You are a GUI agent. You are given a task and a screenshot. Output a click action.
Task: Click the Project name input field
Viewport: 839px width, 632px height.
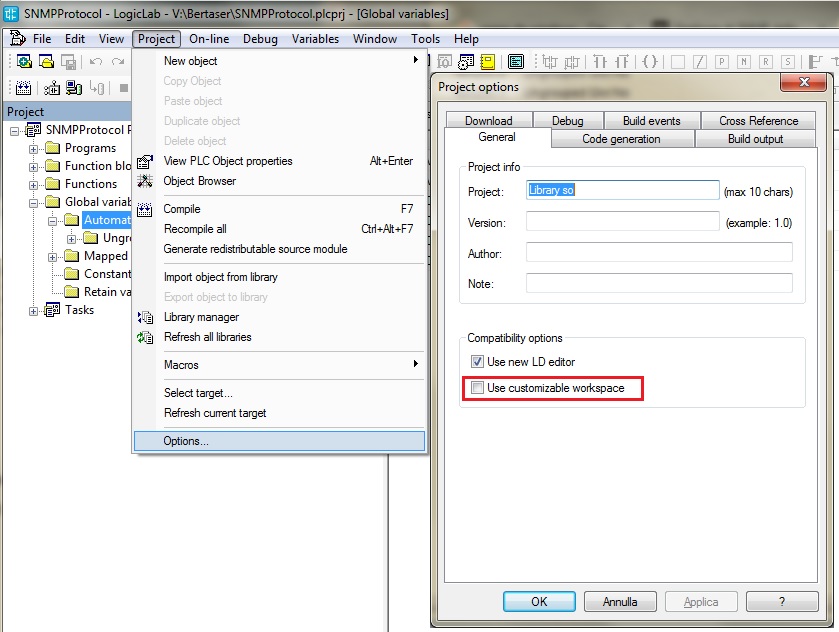(x=622, y=190)
